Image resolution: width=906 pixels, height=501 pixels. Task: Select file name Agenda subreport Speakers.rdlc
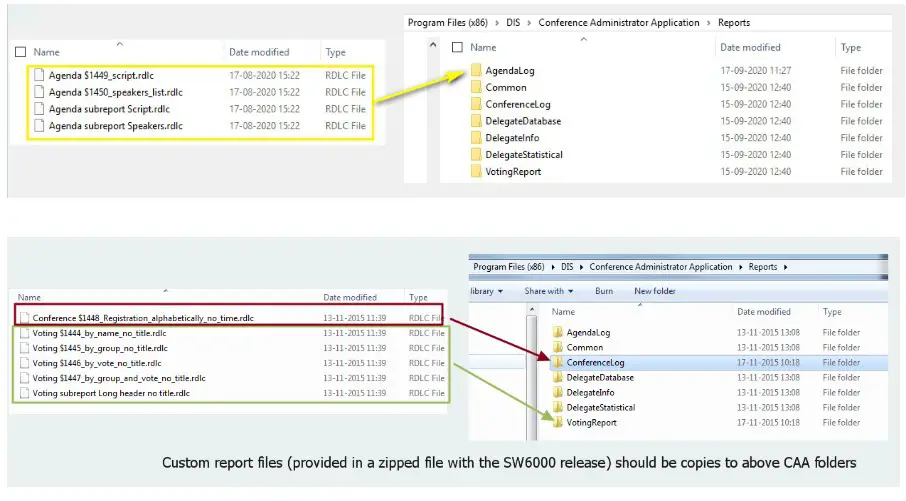(x=116, y=125)
